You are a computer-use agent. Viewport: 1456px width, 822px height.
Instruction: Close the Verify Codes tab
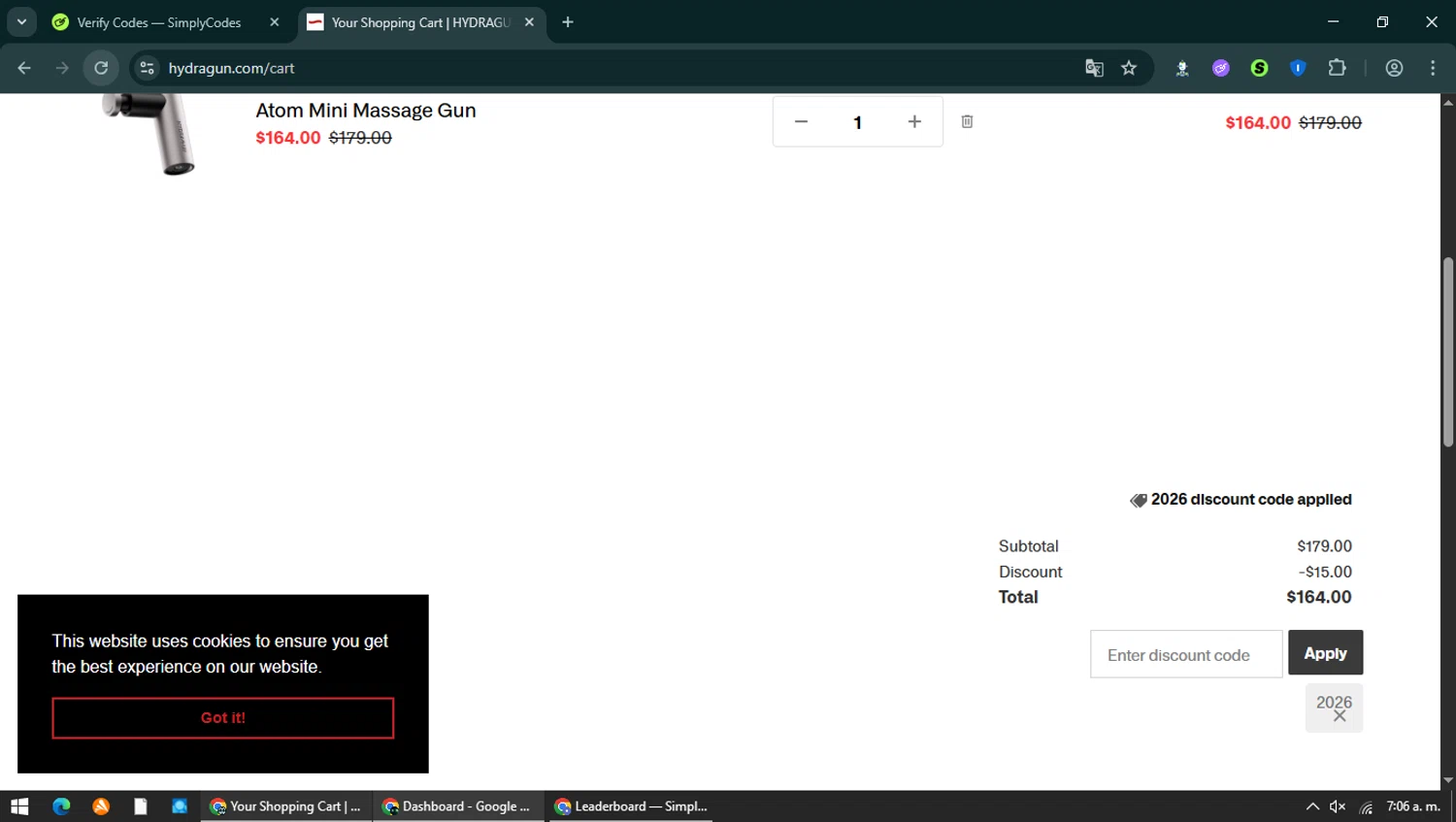click(275, 22)
